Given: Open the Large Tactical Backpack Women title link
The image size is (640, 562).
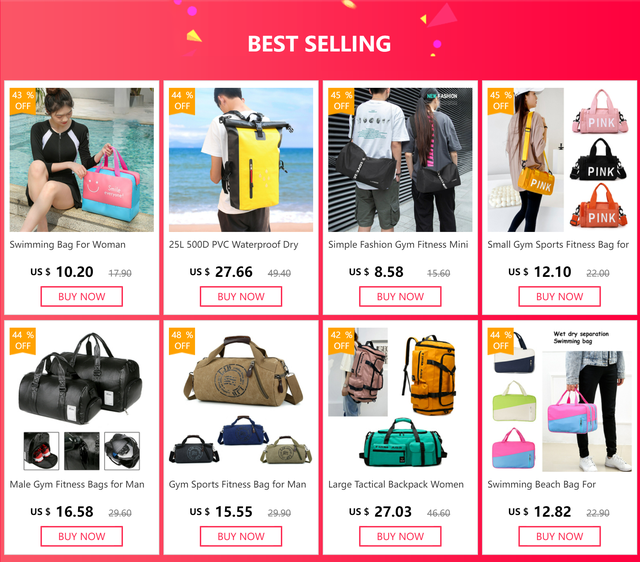Looking at the screenshot, I should pyautogui.click(x=396, y=484).
